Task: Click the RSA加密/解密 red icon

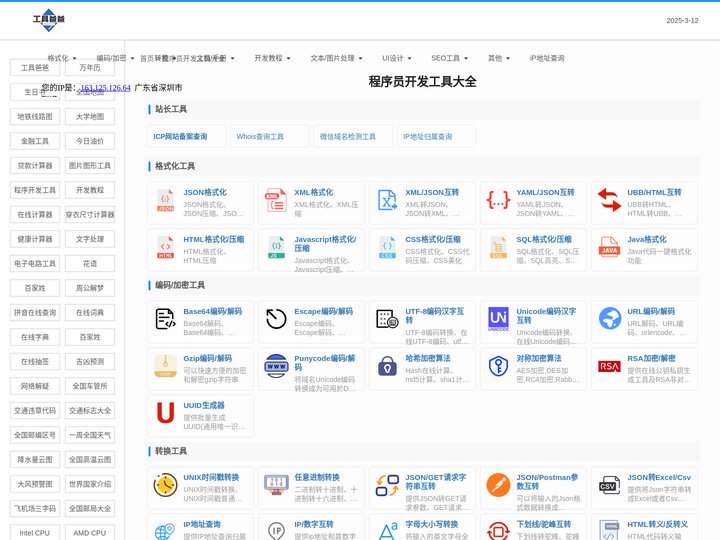Action: pos(609,366)
